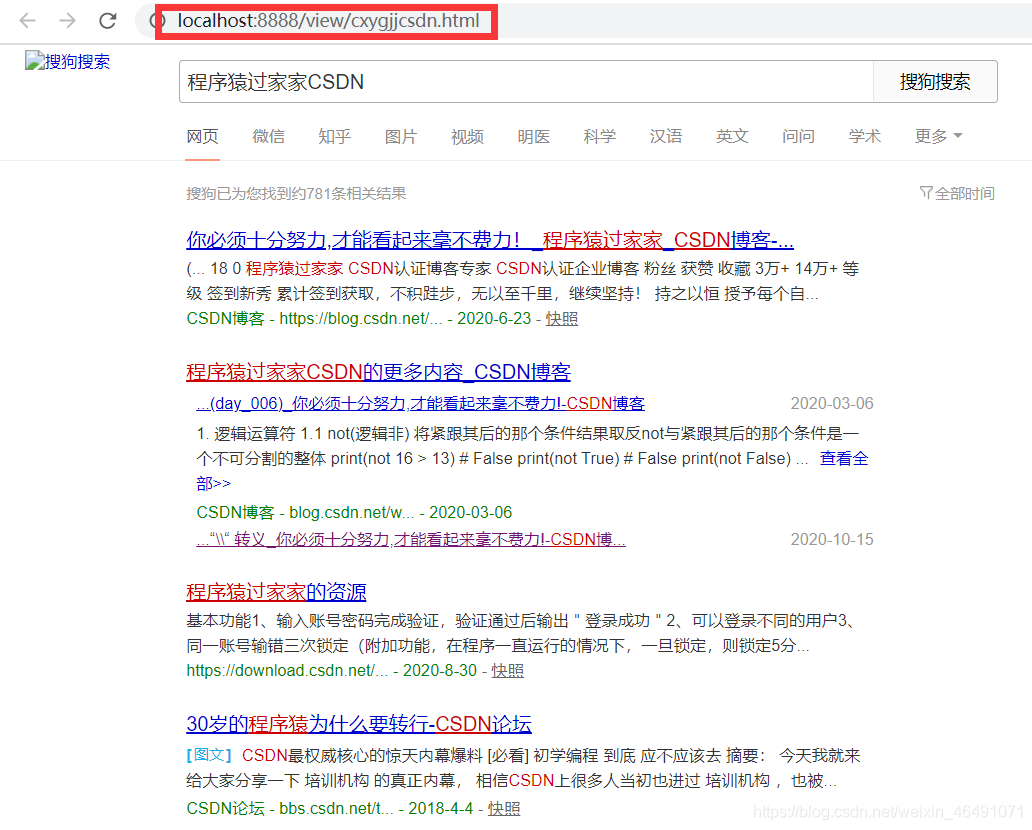Open 快照 for the 2020-6-23 result

pyautogui.click(x=561, y=319)
